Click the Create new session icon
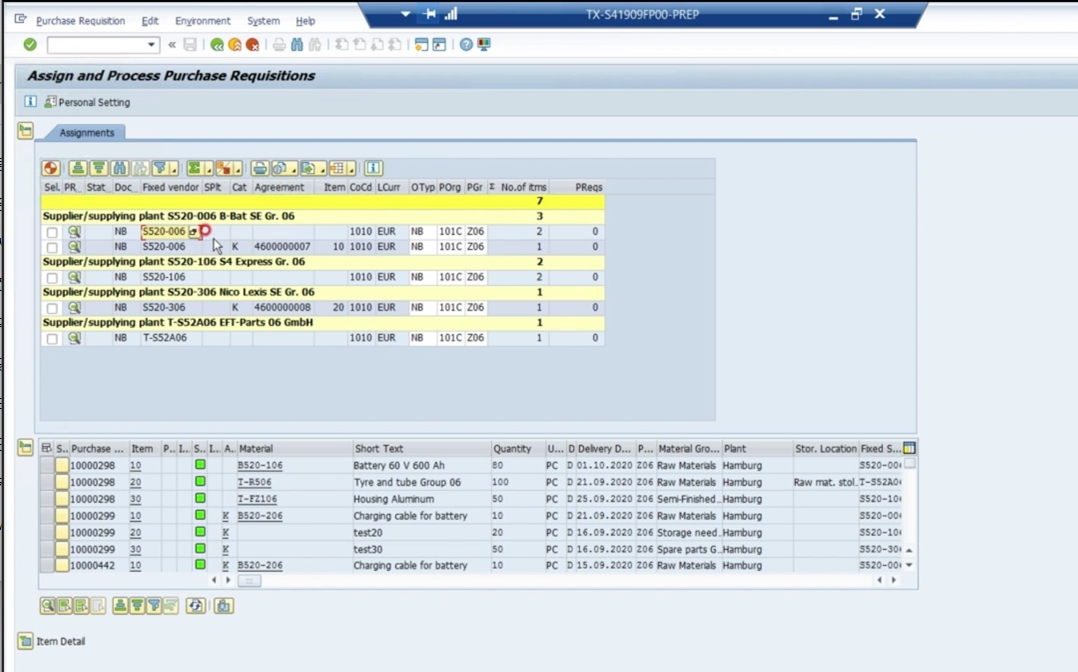The height and width of the screenshot is (672, 1078). tap(421, 45)
